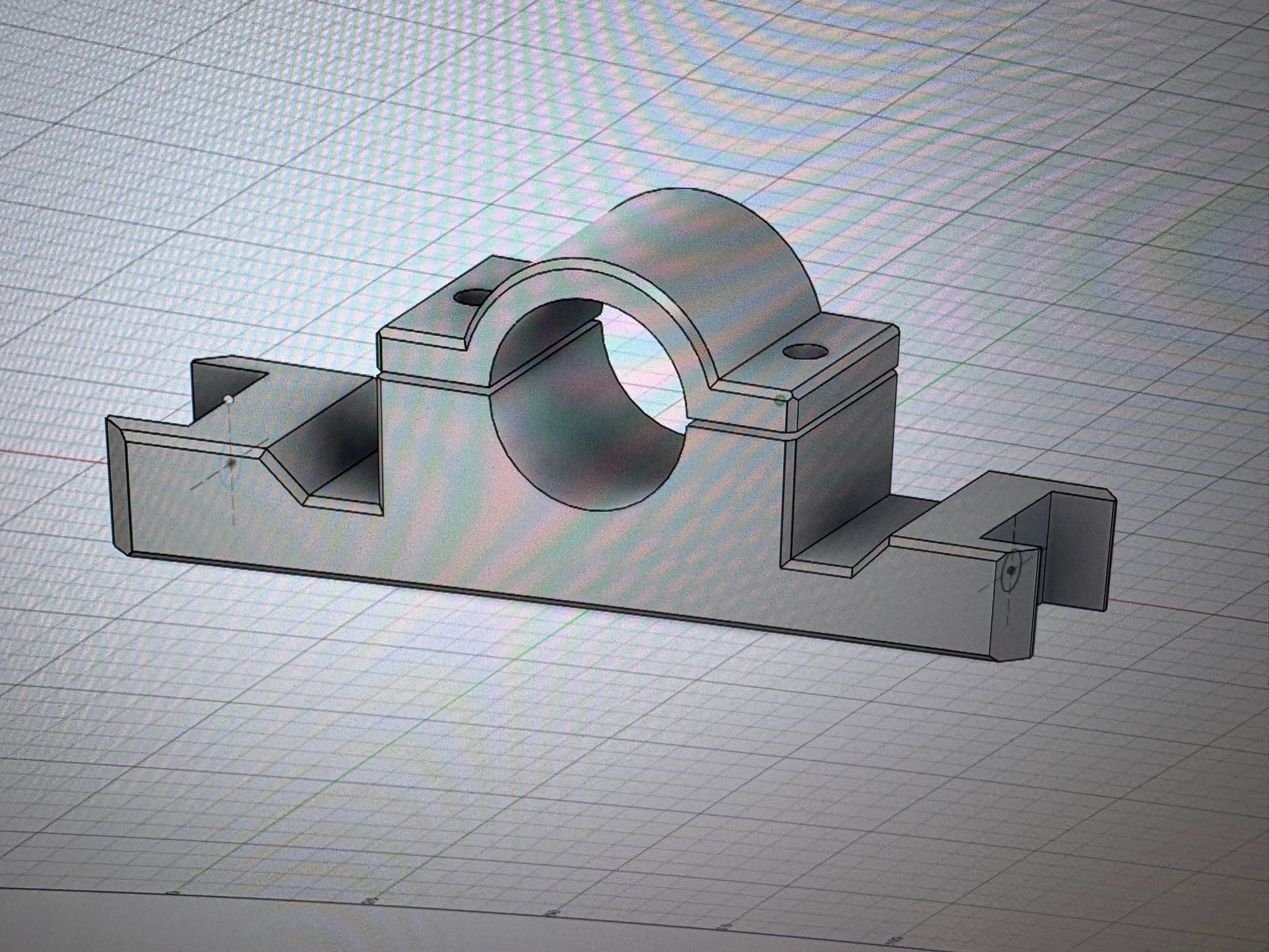Select the sketch point at left rail end
This screenshot has width=1269, height=952.
(227, 398)
